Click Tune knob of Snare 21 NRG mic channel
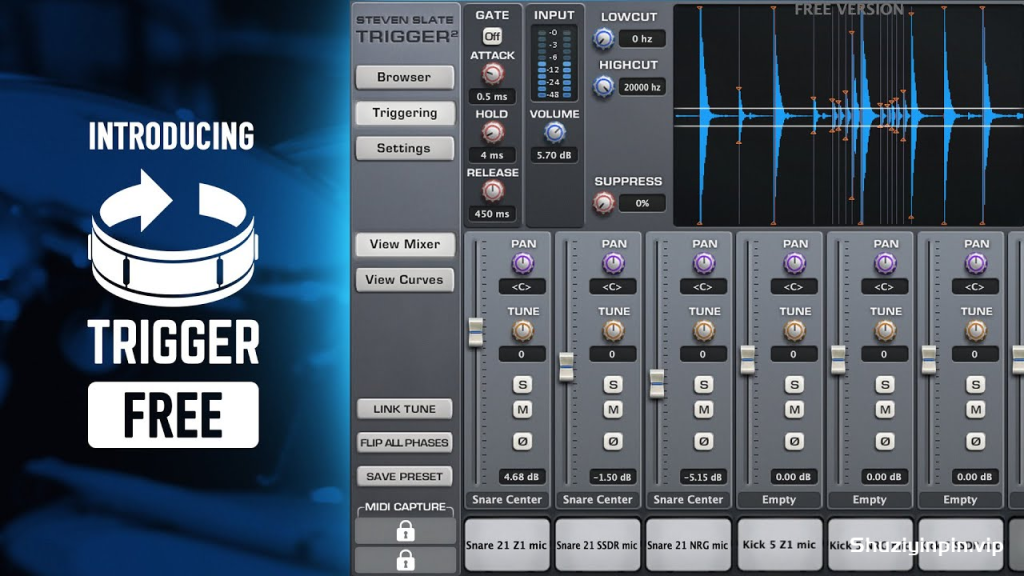This screenshot has height=576, width=1024. click(x=703, y=331)
